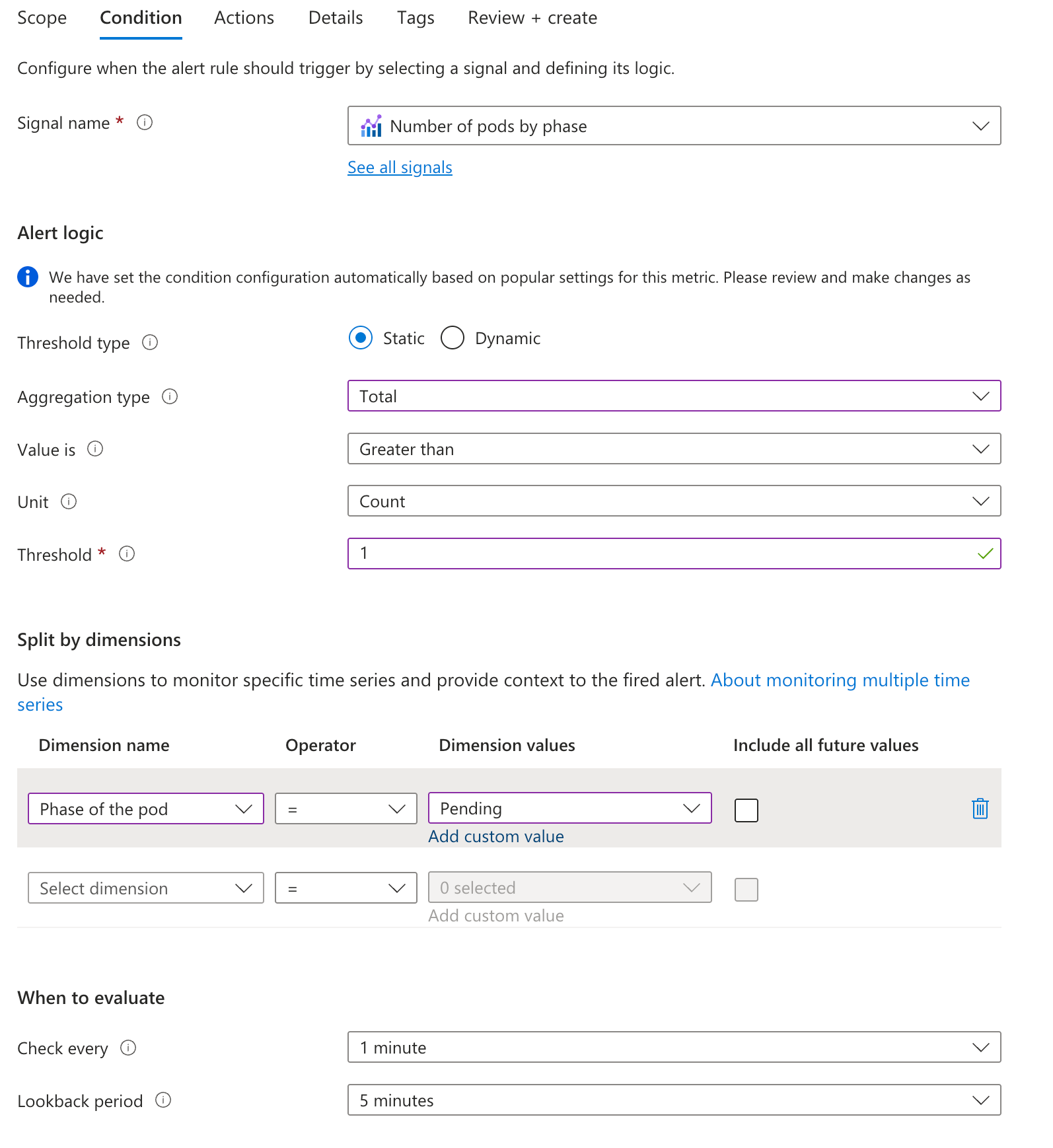Expand the Greater than operator dropdown
The height and width of the screenshot is (1148, 1053).
674,448
